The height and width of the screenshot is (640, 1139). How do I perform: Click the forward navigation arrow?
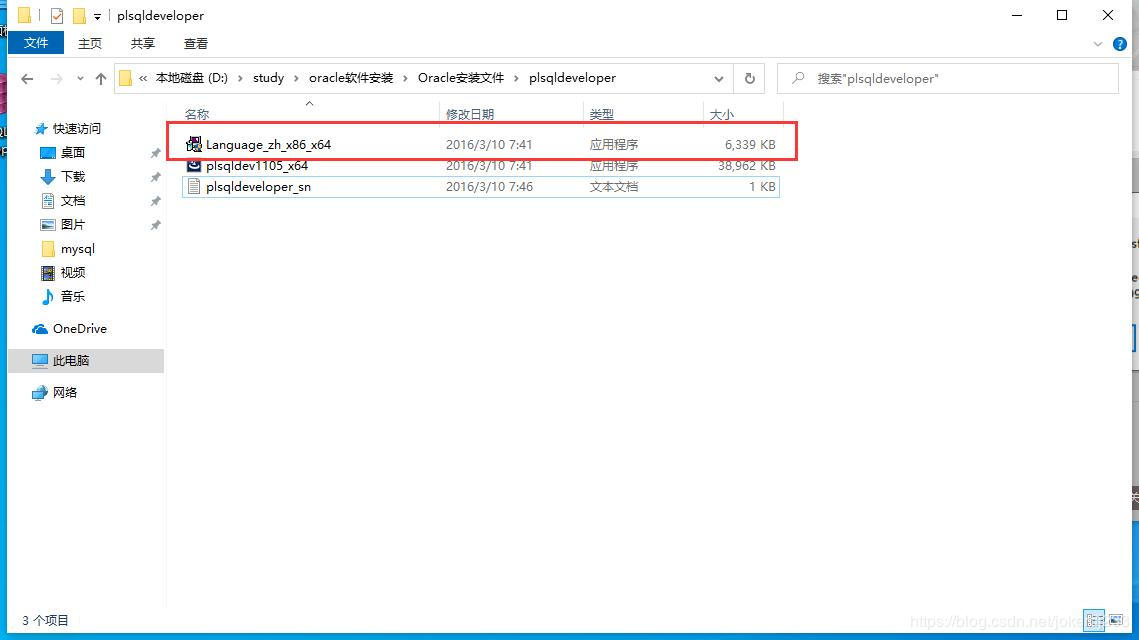[56, 78]
